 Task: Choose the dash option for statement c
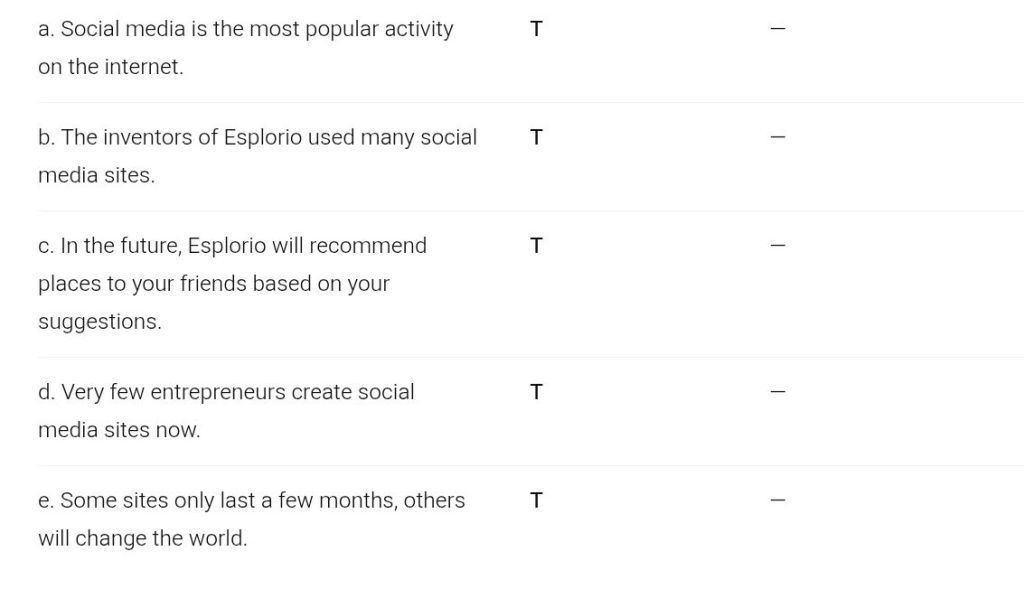click(778, 245)
